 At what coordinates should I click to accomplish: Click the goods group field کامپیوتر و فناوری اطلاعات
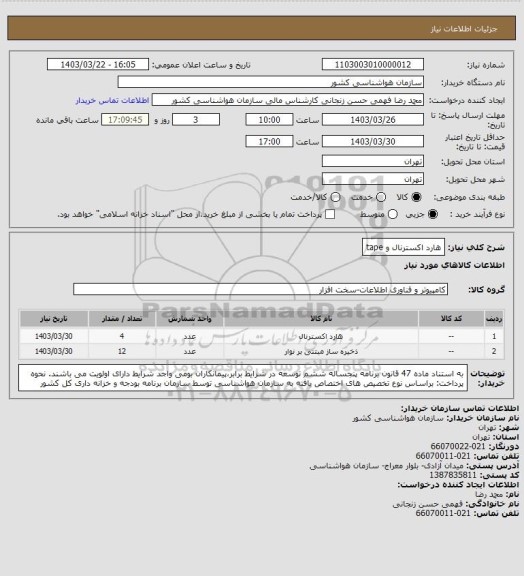(260, 289)
